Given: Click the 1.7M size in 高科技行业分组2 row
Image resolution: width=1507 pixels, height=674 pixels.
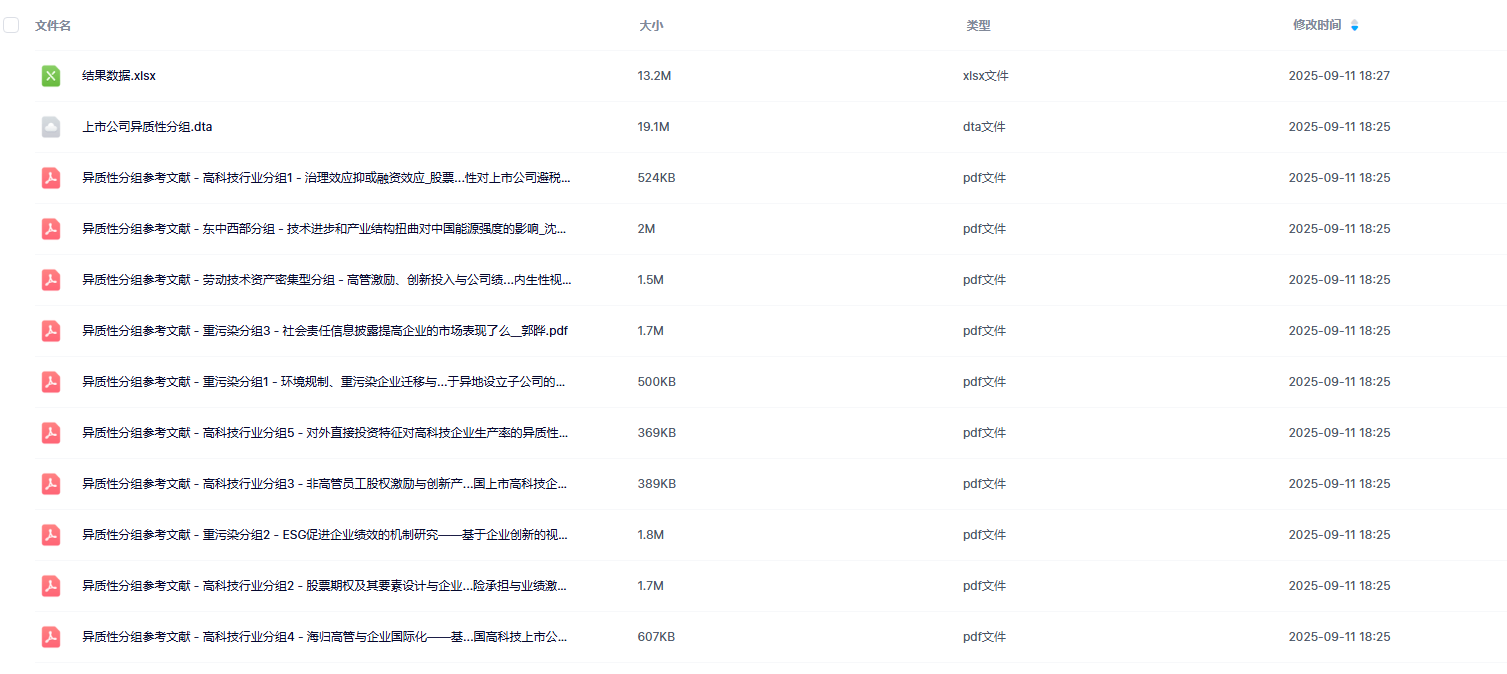Looking at the screenshot, I should tap(650, 586).
